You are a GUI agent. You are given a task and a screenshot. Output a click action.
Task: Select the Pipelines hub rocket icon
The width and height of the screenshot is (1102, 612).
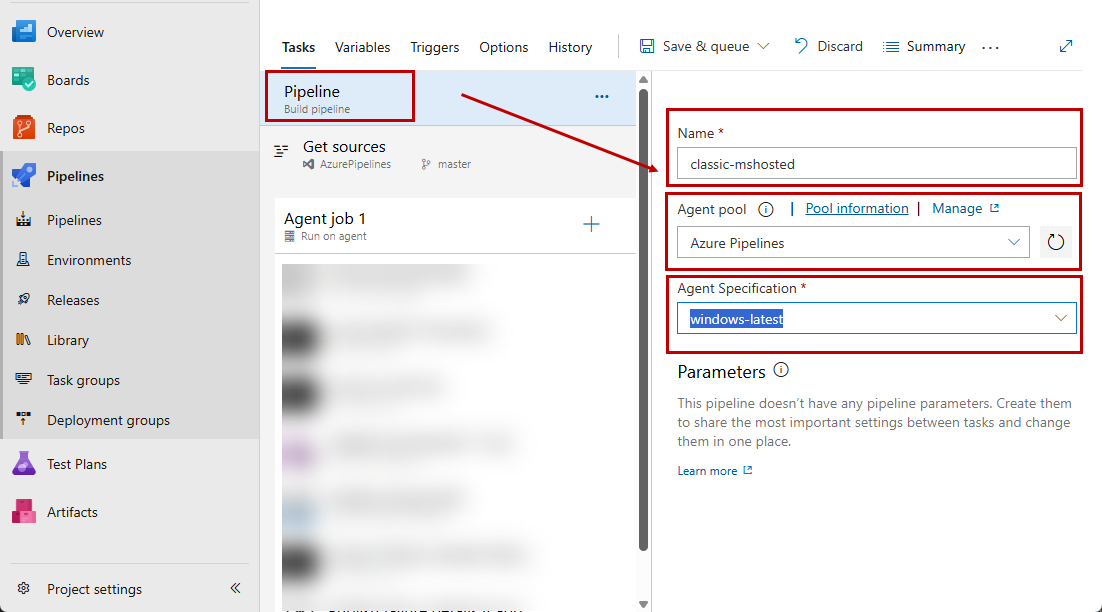[24, 176]
